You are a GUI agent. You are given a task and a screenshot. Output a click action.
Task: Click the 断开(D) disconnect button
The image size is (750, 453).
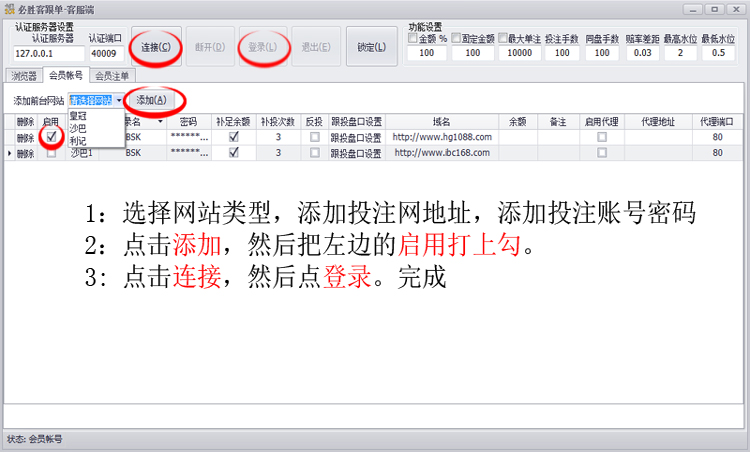point(210,47)
